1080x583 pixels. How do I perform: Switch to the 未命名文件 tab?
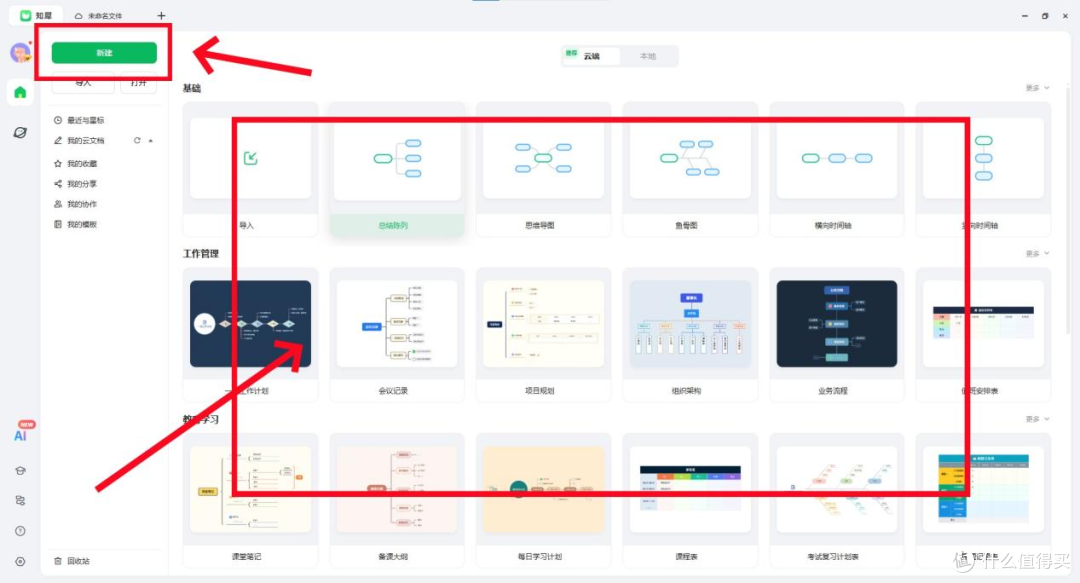98,15
